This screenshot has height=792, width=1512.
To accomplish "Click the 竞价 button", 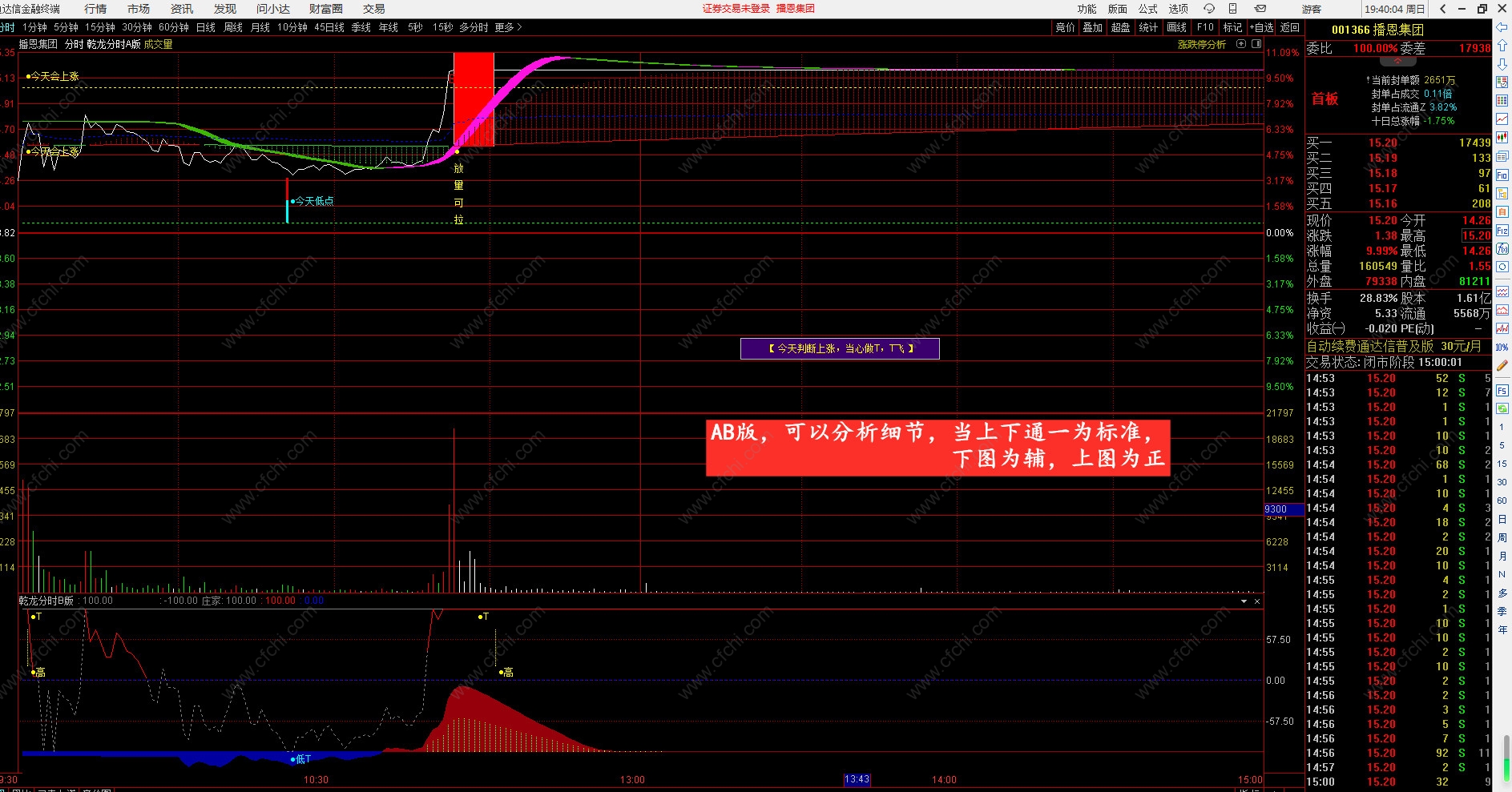I will click(x=1066, y=27).
